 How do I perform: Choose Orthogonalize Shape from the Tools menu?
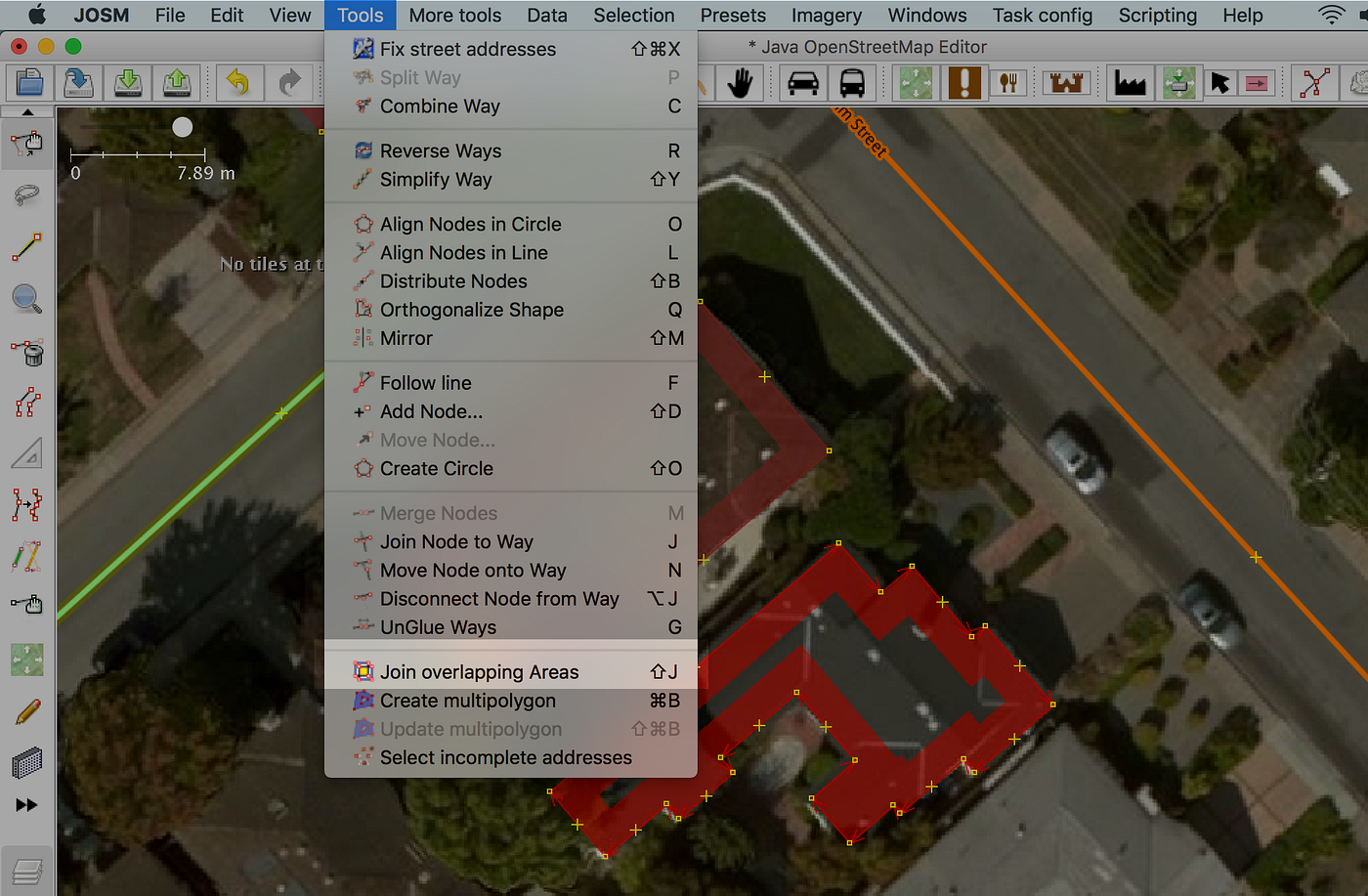pyautogui.click(x=472, y=310)
